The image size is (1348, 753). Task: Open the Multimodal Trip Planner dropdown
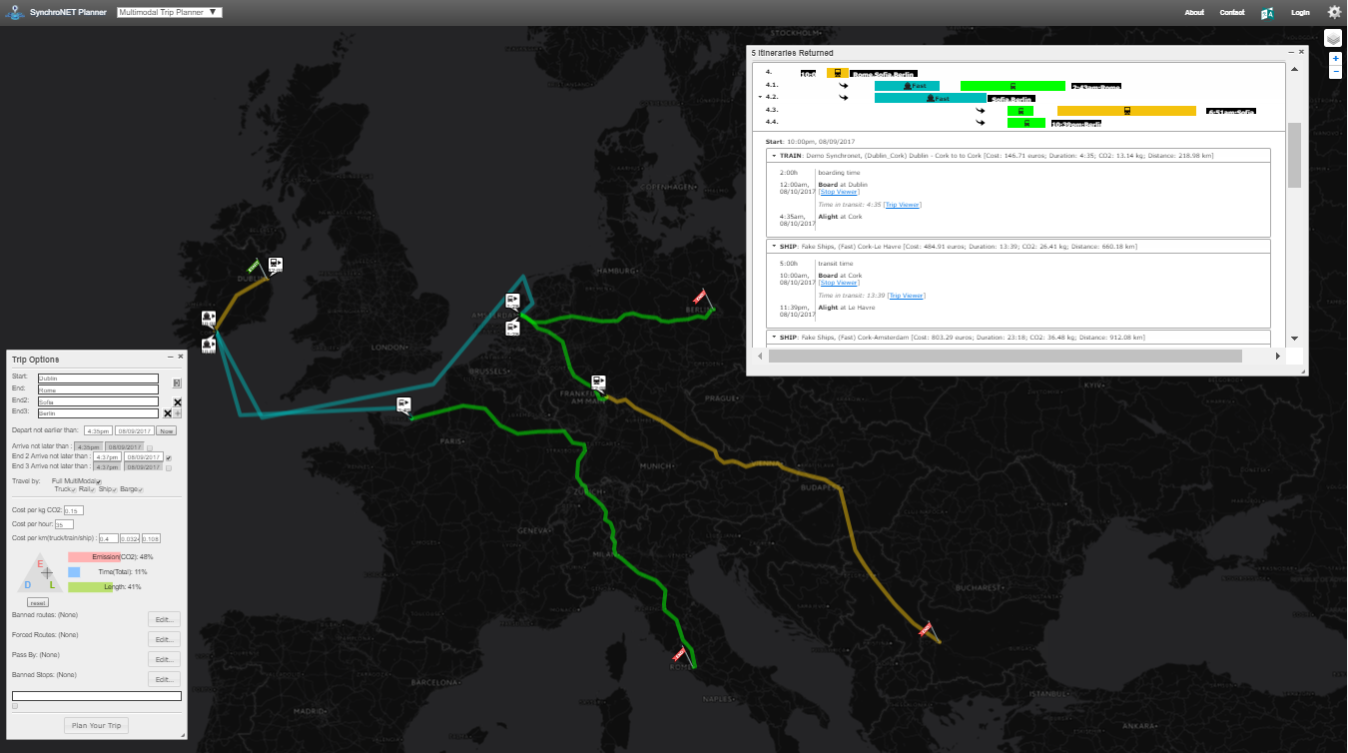(x=169, y=12)
